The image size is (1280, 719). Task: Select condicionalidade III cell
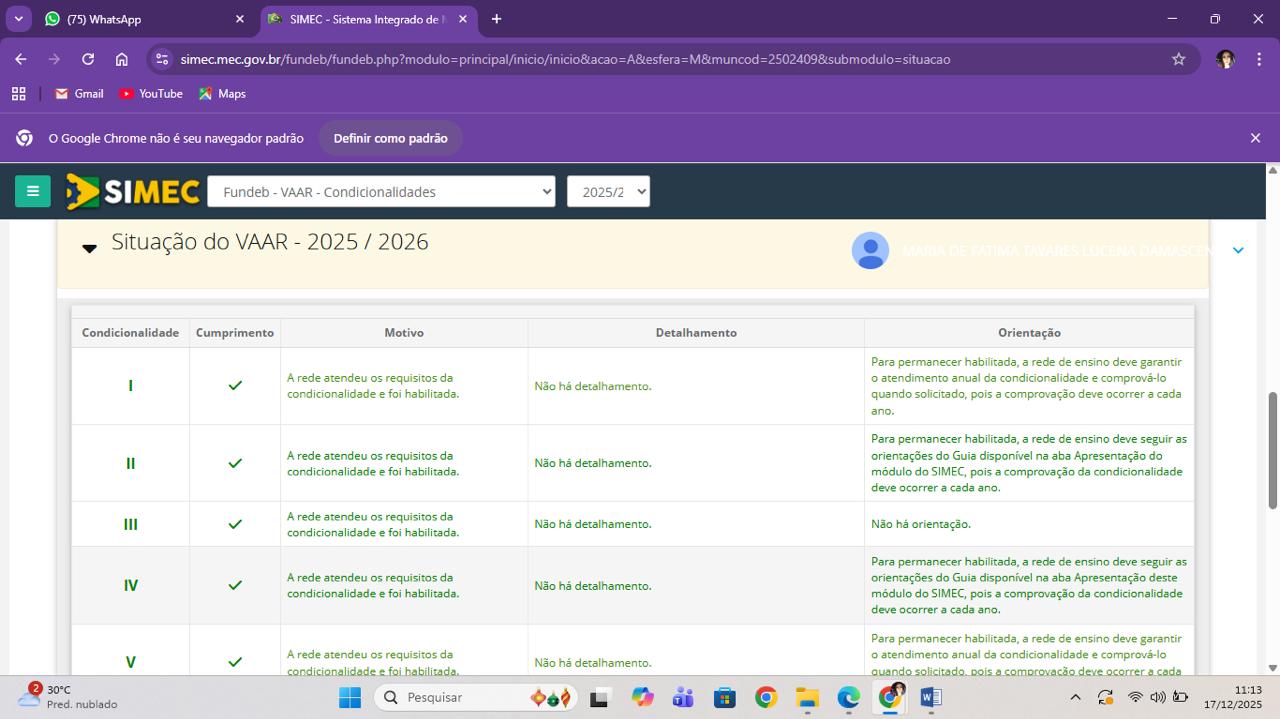point(130,524)
